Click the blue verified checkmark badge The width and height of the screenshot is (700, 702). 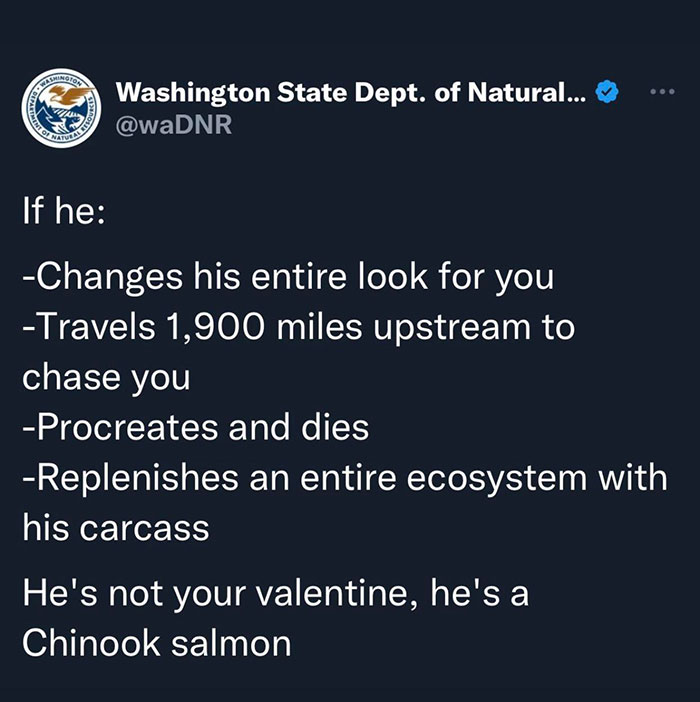pyautogui.click(x=606, y=91)
